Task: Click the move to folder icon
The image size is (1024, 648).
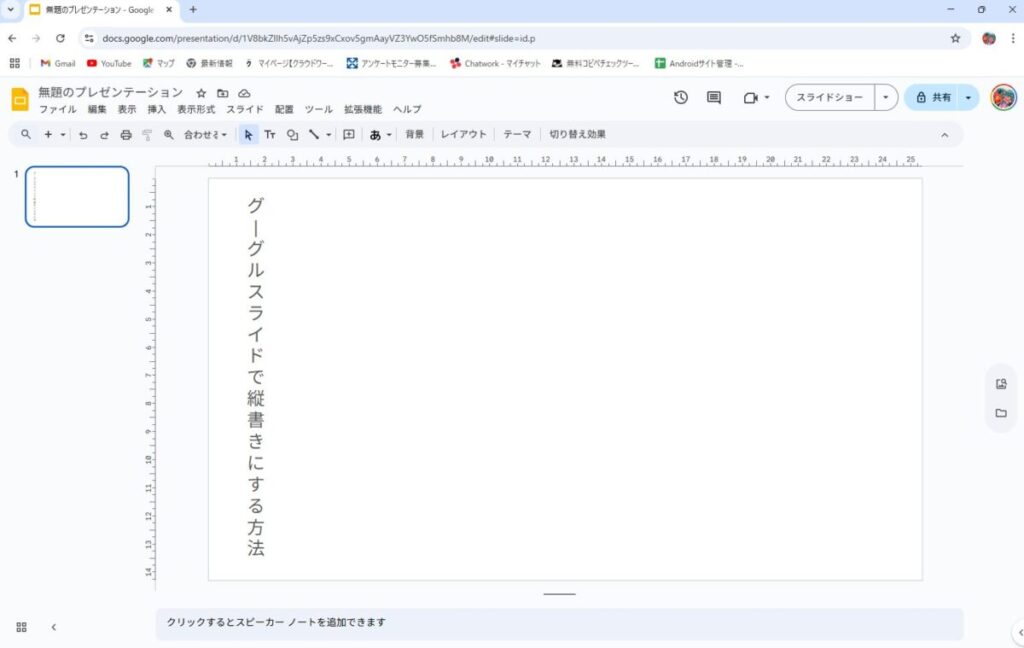Action: click(223, 93)
